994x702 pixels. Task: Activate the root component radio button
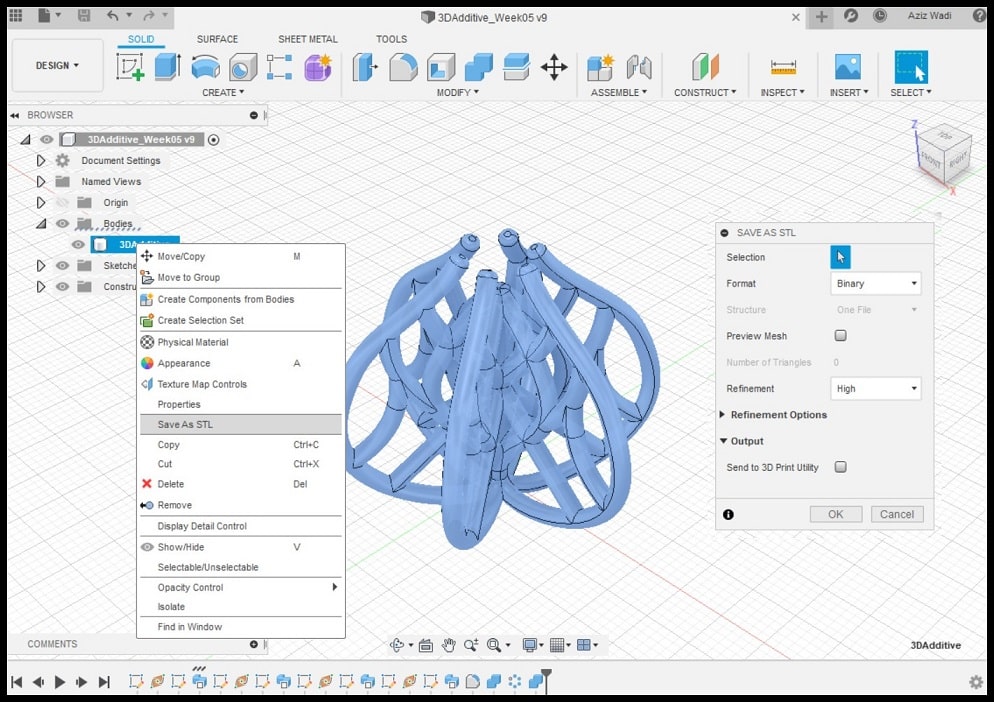[x=214, y=140]
